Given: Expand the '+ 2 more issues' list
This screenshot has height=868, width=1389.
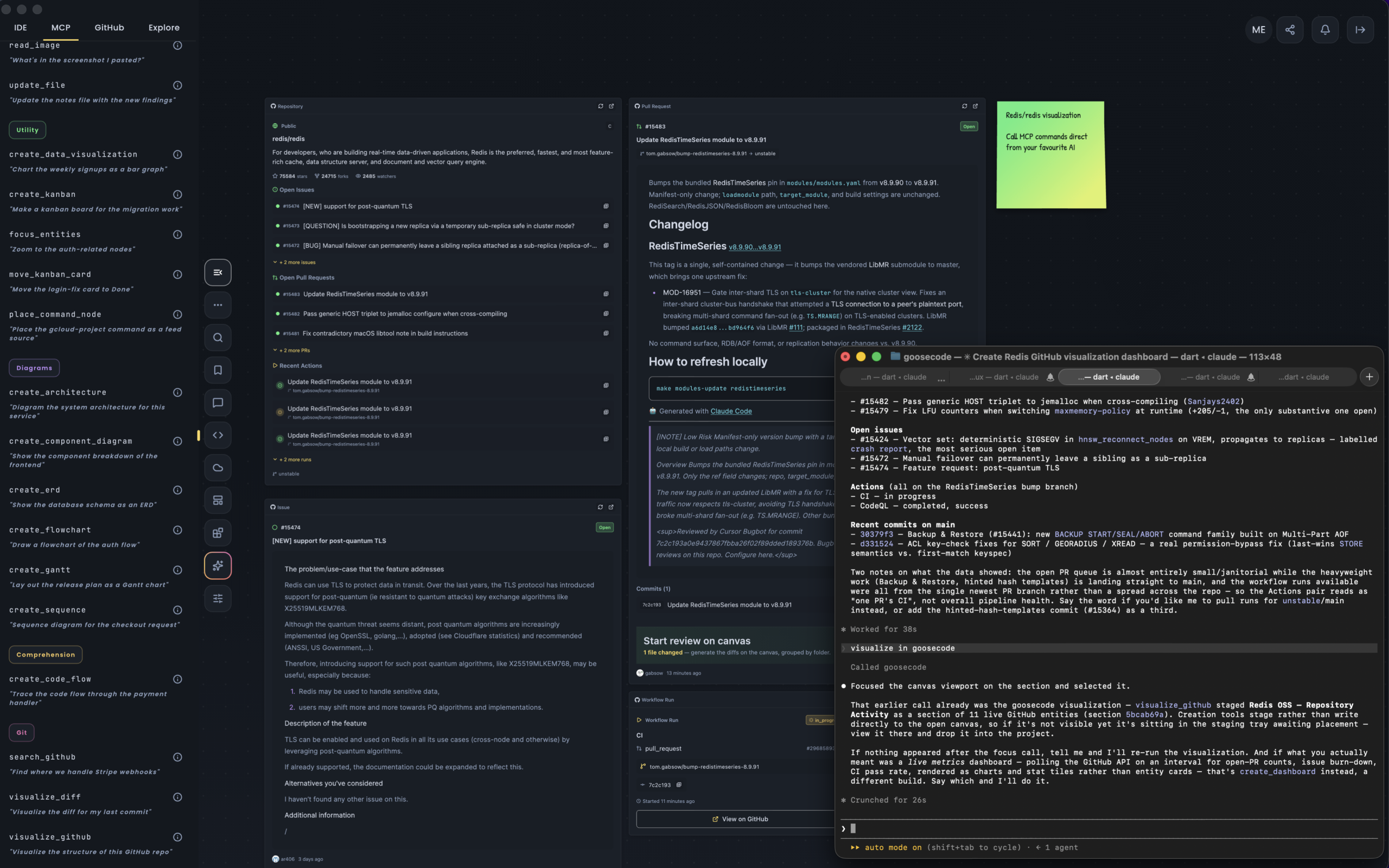Looking at the screenshot, I should pos(295,263).
